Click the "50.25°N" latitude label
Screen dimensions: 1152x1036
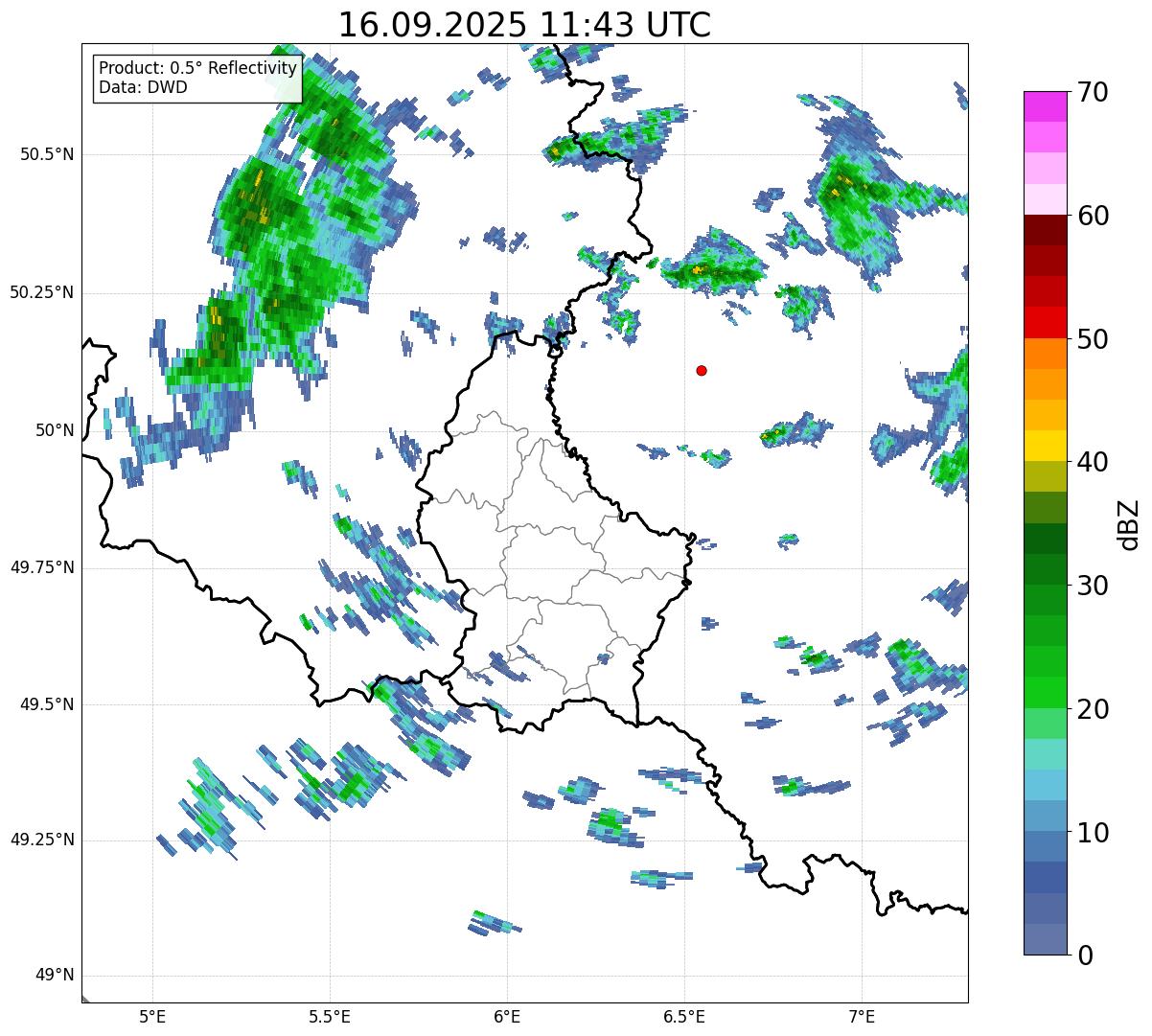pyautogui.click(x=42, y=292)
